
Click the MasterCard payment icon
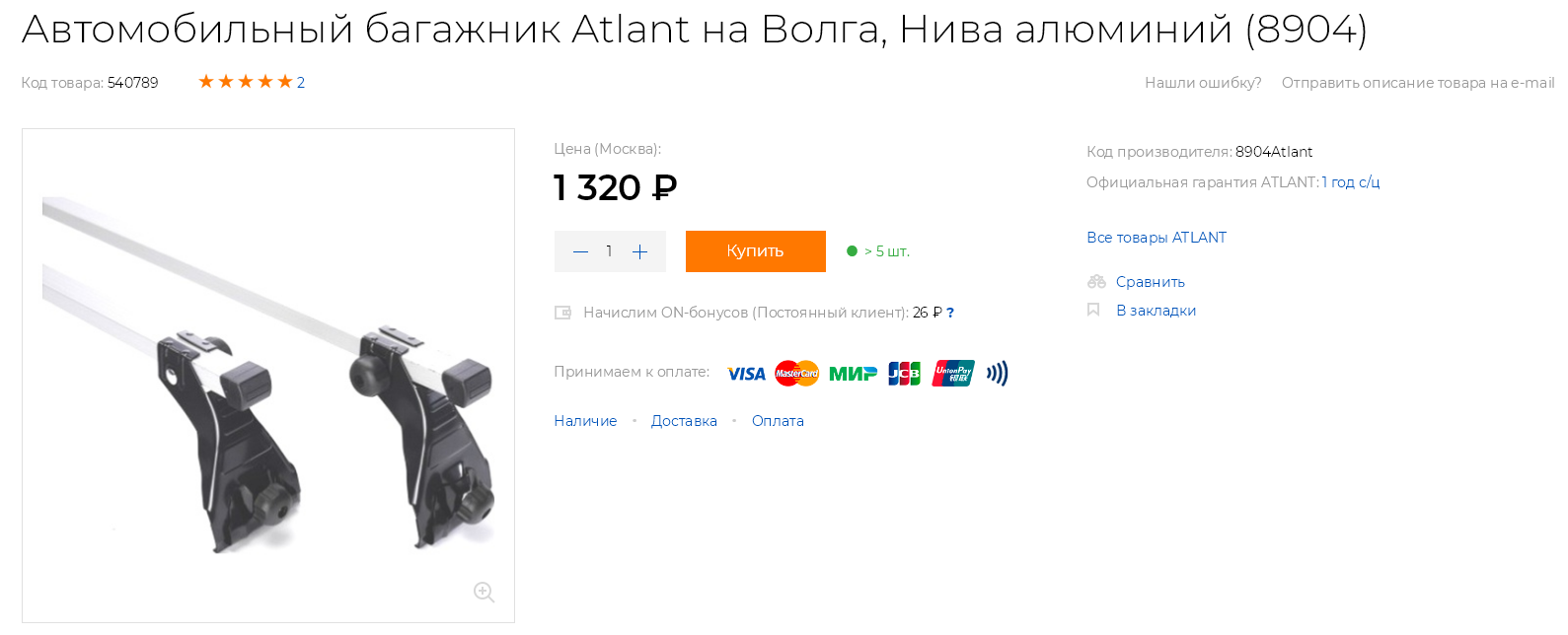coord(796,374)
